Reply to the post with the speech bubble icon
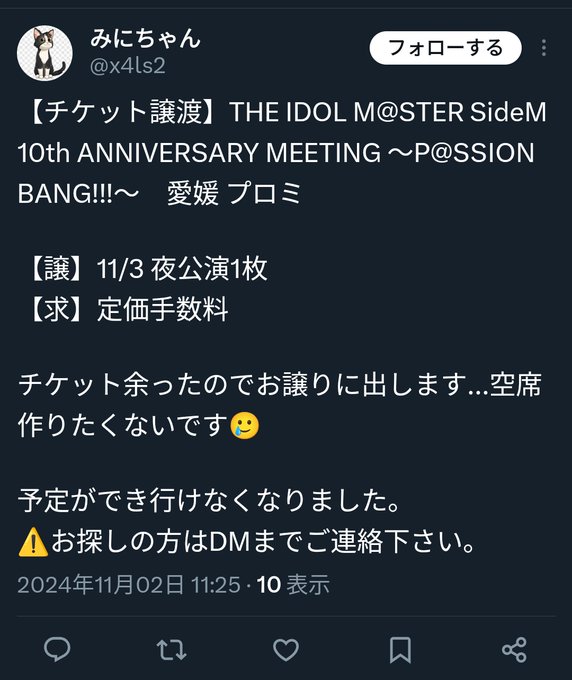This screenshot has height=680, width=572. tap(57, 649)
